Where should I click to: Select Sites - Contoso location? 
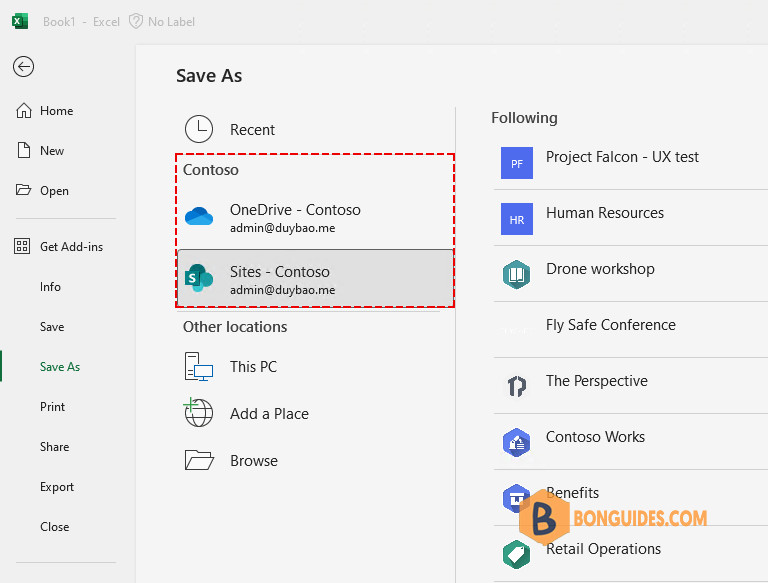coord(315,278)
